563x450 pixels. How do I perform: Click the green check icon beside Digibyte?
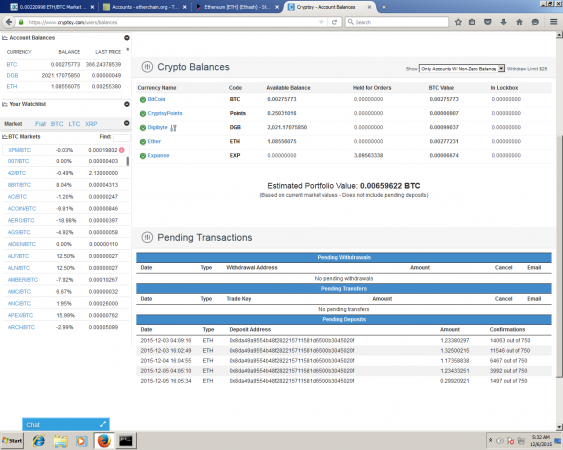143,127
